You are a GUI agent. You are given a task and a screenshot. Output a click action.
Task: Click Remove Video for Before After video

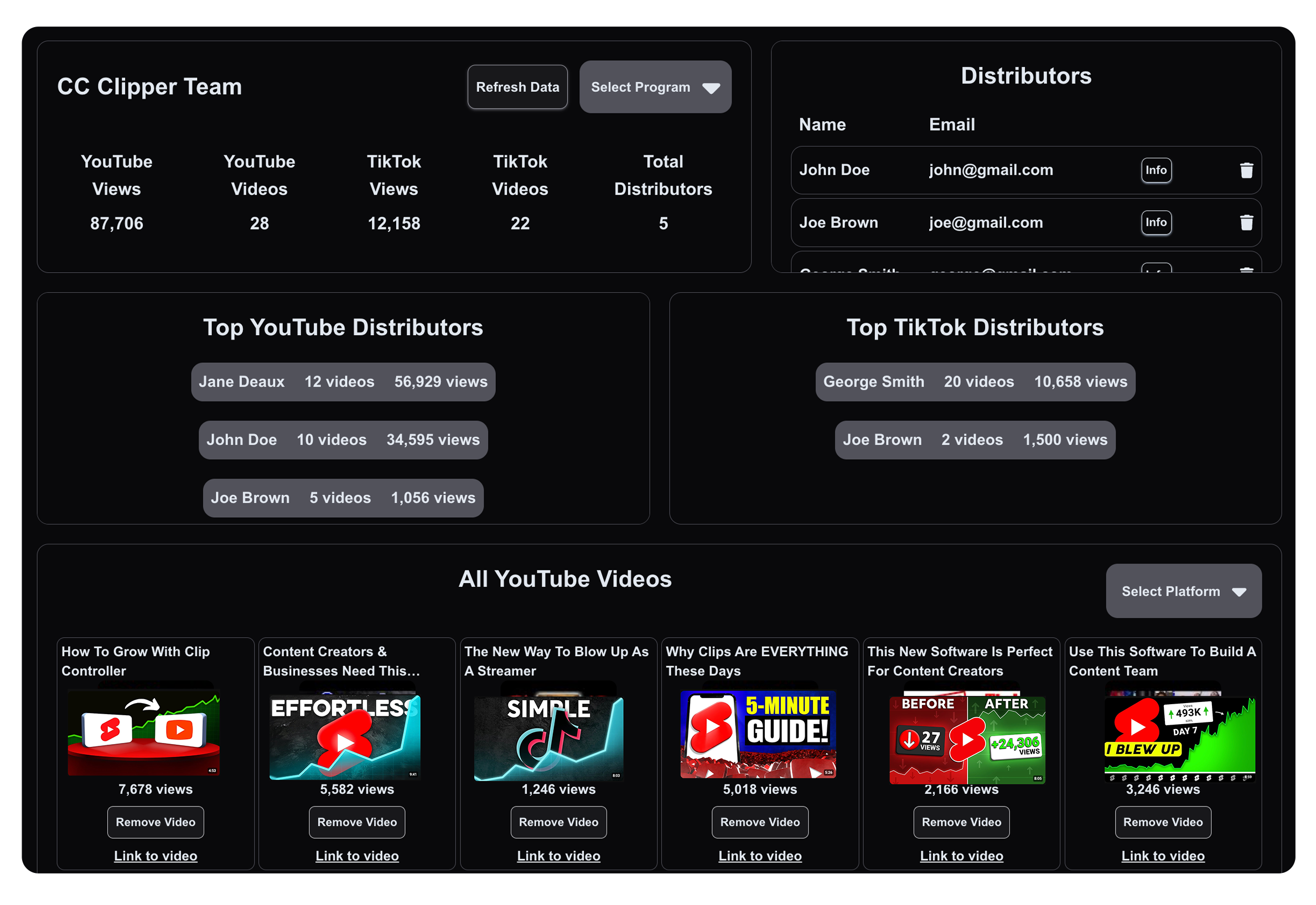[961, 823]
